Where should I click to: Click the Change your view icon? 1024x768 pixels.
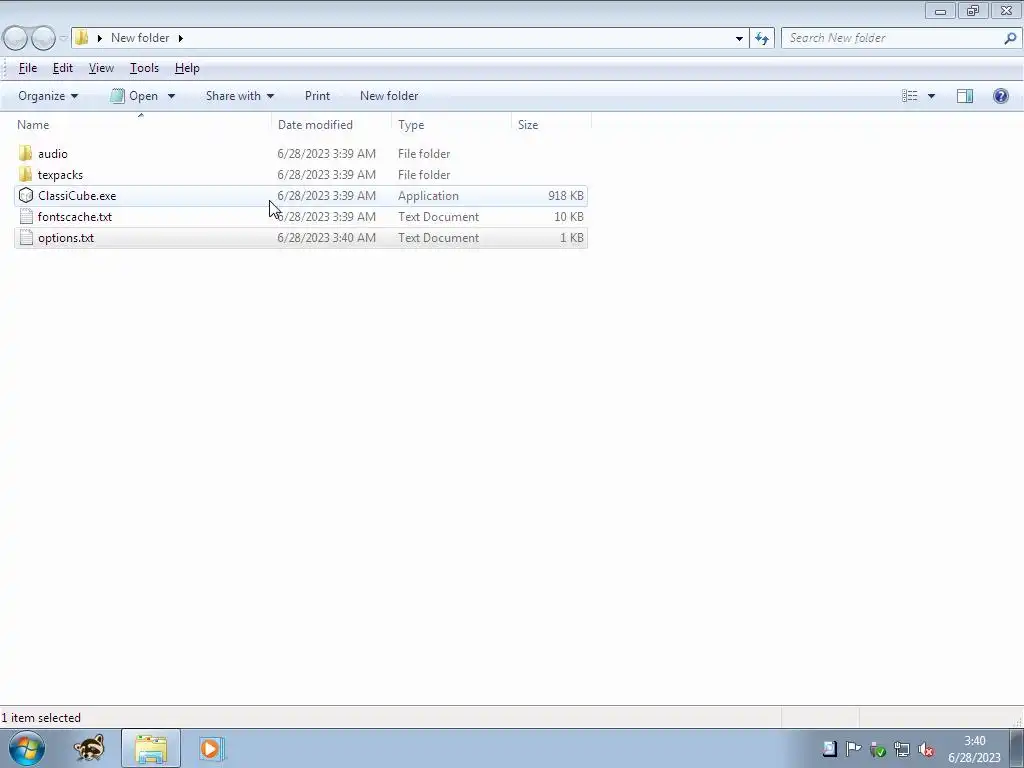pos(910,96)
